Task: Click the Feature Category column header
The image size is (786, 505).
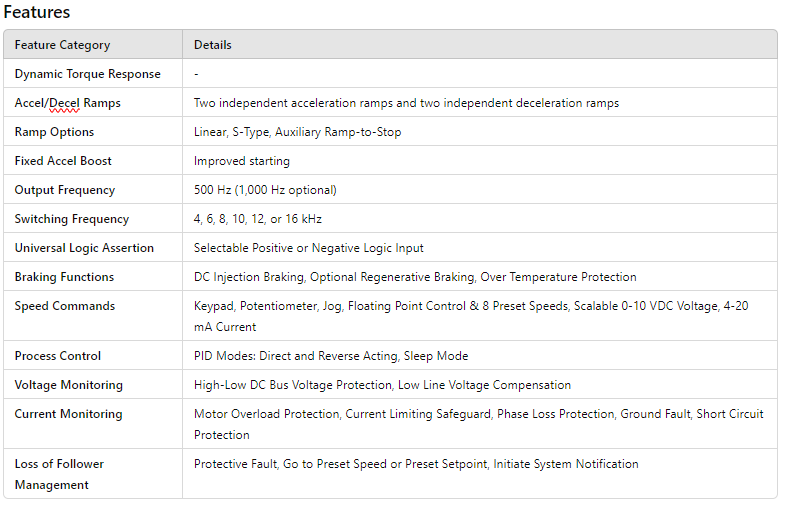Action: coord(62,45)
